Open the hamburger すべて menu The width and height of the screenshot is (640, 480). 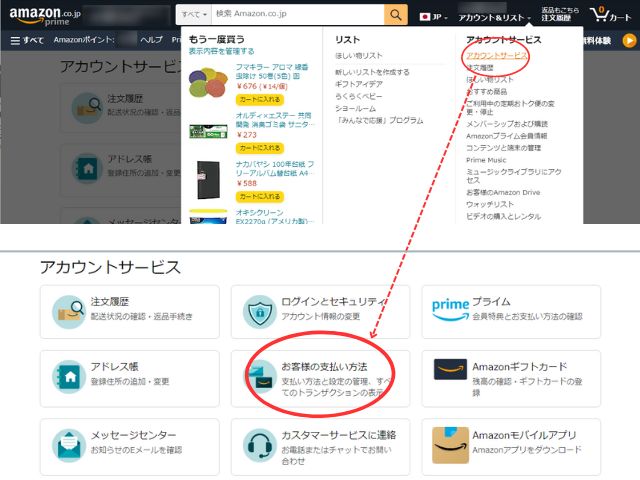[x=27, y=40]
